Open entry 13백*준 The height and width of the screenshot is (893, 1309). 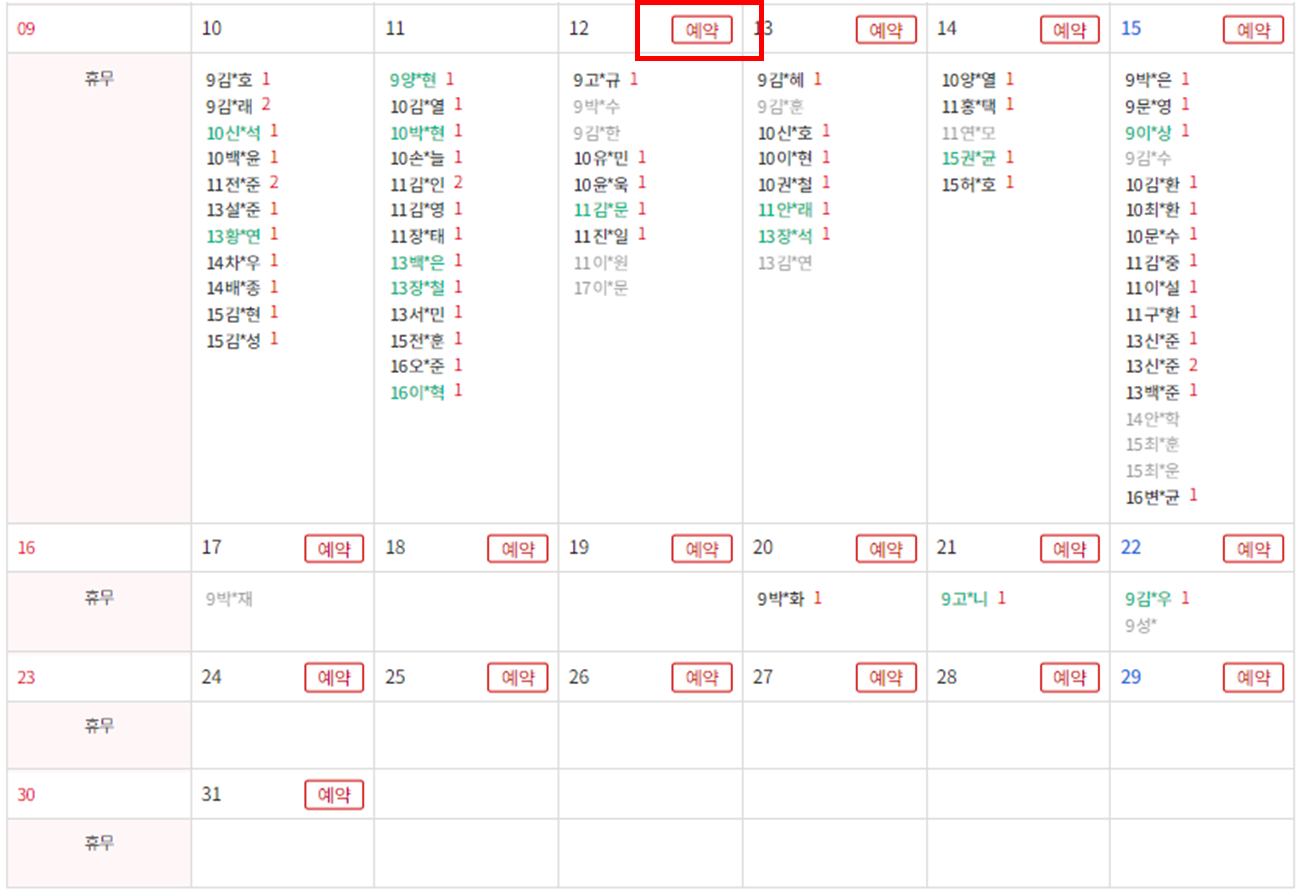click(x=1154, y=392)
